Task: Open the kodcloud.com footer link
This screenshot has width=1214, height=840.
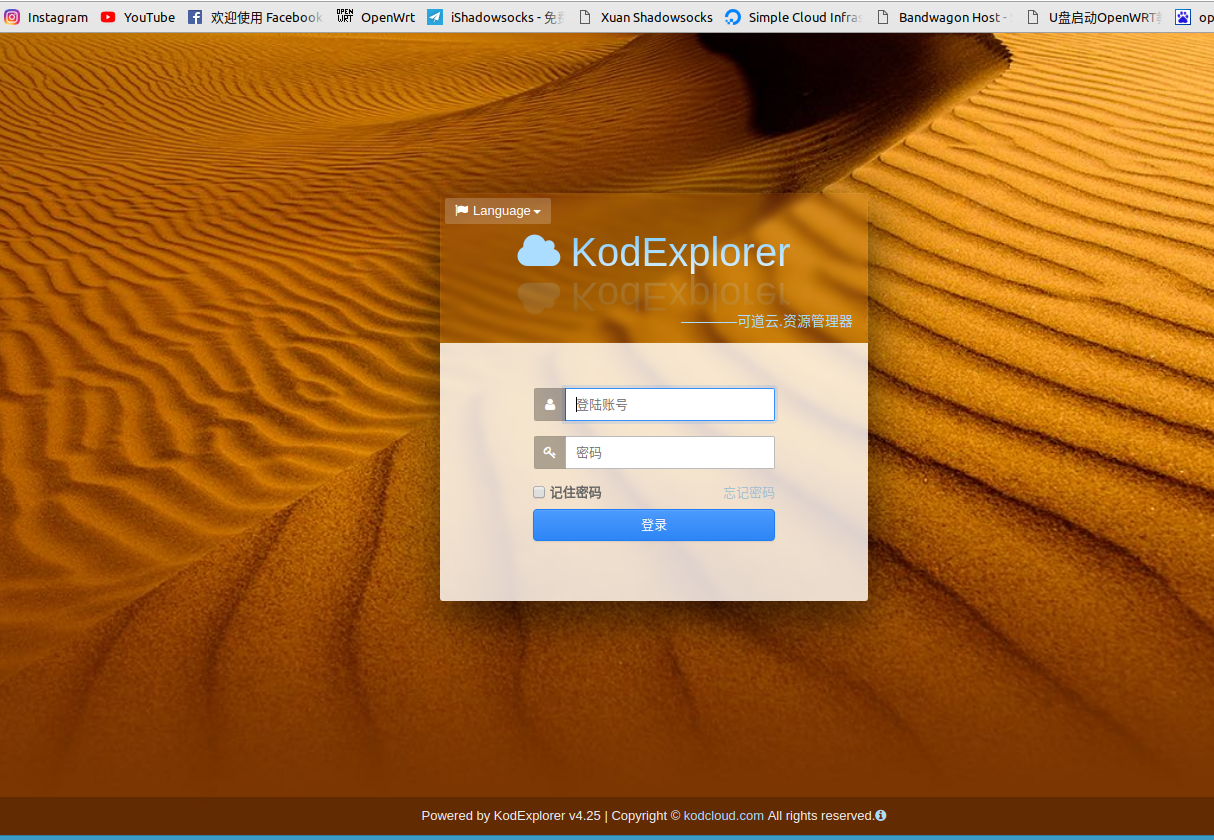Action: click(x=724, y=816)
